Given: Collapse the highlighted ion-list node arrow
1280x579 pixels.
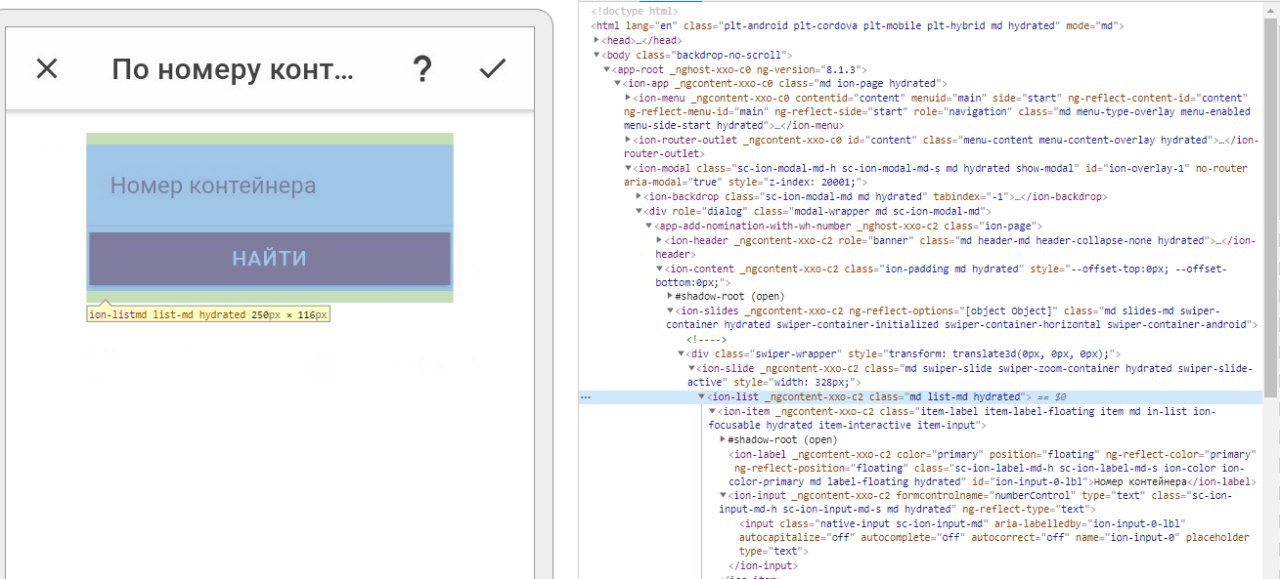Looking at the screenshot, I should [x=701, y=397].
